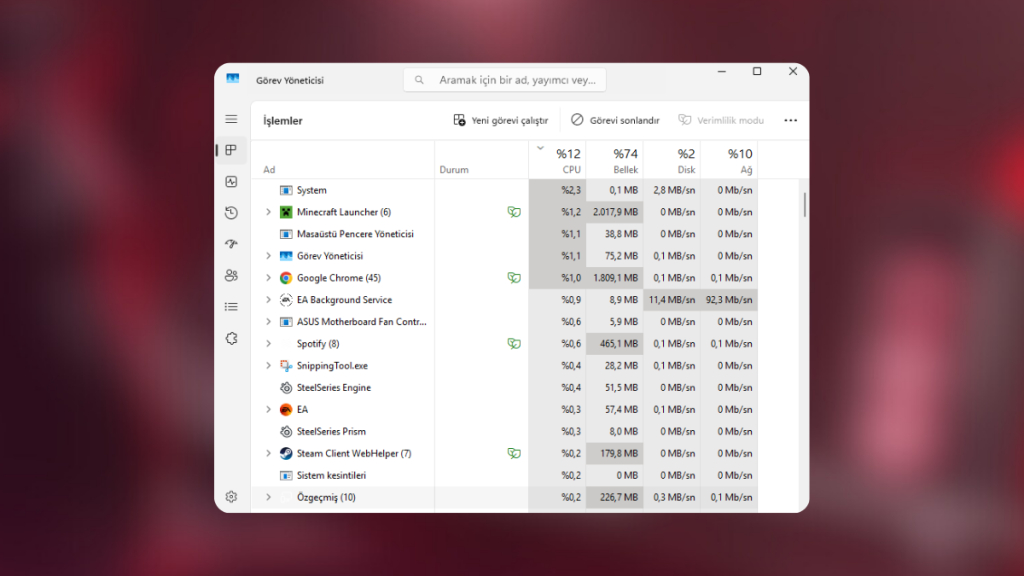
Task: Click the Google Chrome process icon
Action: tap(286, 278)
